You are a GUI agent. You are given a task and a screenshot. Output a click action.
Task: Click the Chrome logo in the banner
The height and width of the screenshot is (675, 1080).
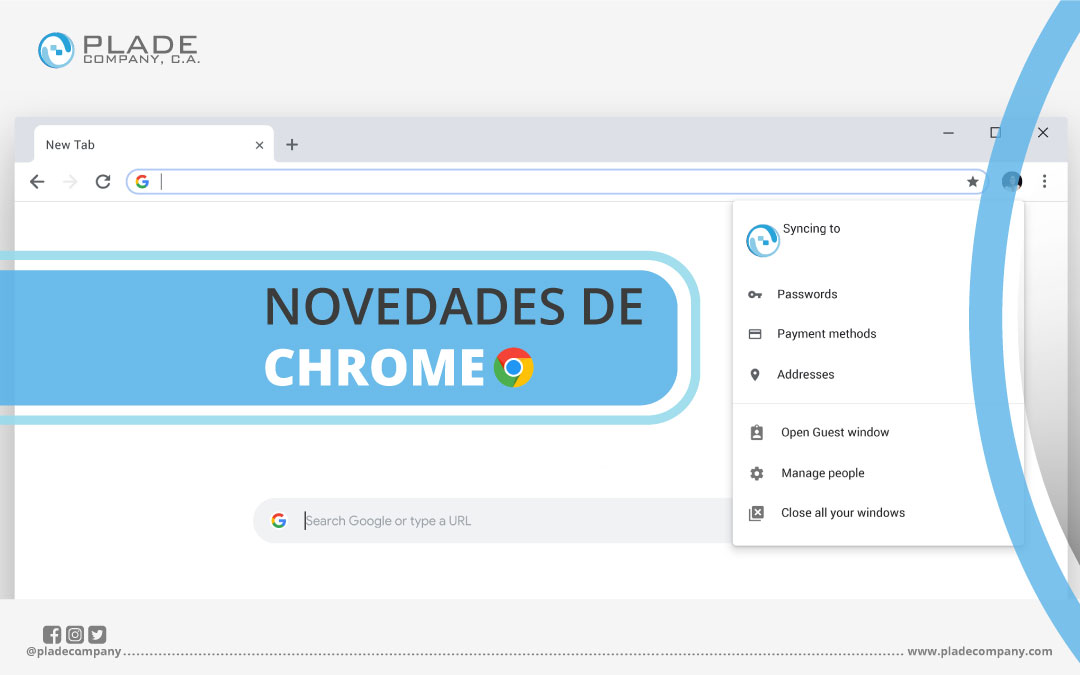point(513,367)
